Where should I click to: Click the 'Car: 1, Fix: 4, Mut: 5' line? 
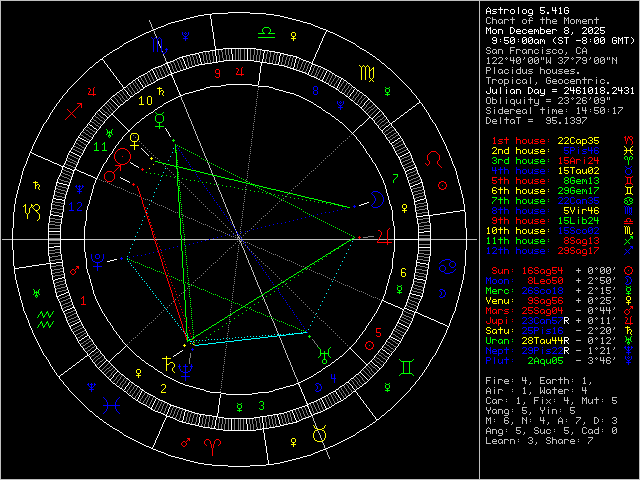point(551,401)
